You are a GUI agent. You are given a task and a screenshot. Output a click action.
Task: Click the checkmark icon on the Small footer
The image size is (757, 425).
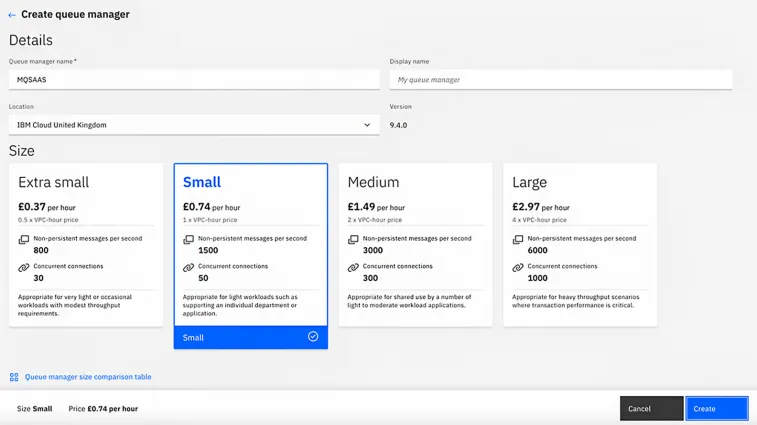(x=313, y=337)
